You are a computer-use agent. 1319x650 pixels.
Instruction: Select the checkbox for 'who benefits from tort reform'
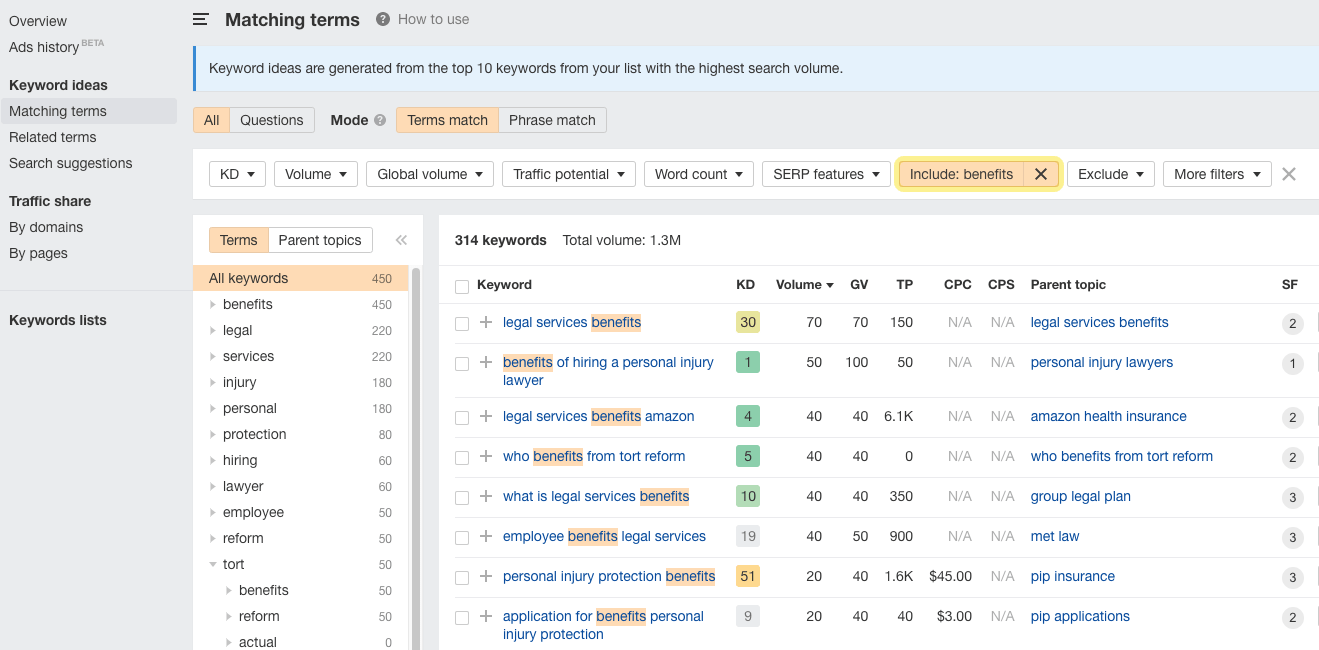click(x=462, y=456)
